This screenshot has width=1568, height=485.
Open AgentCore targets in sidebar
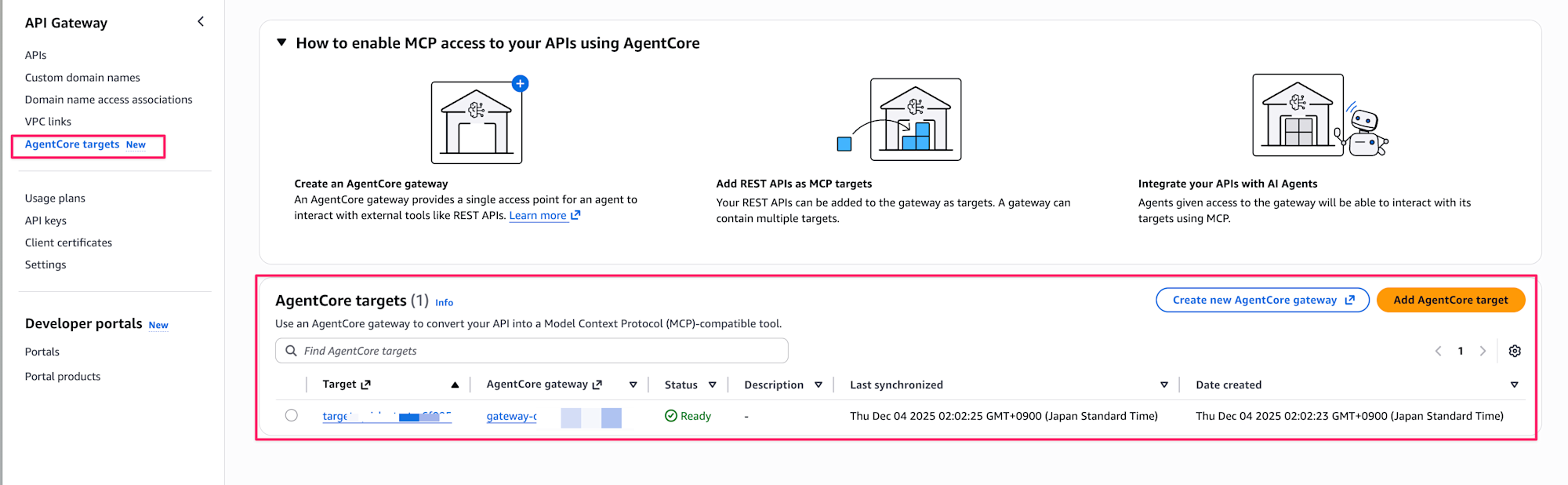click(72, 144)
